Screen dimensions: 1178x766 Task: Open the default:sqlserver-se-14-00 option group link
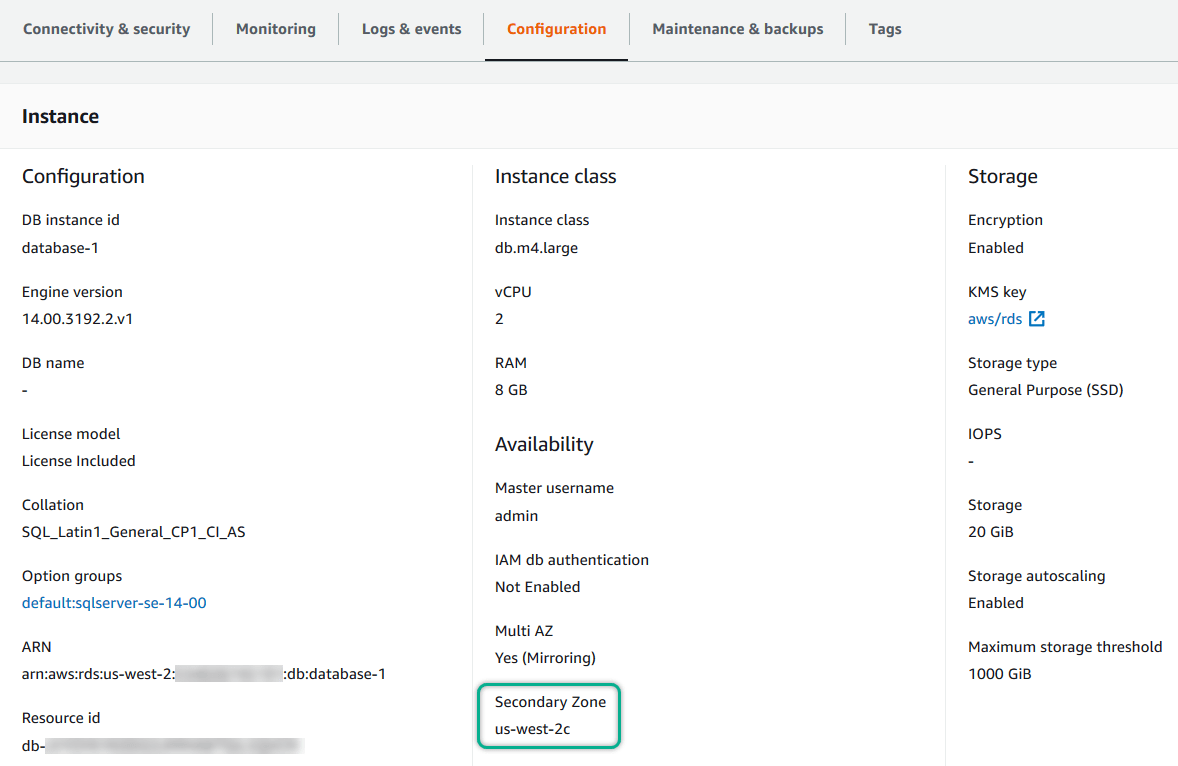coord(113,603)
